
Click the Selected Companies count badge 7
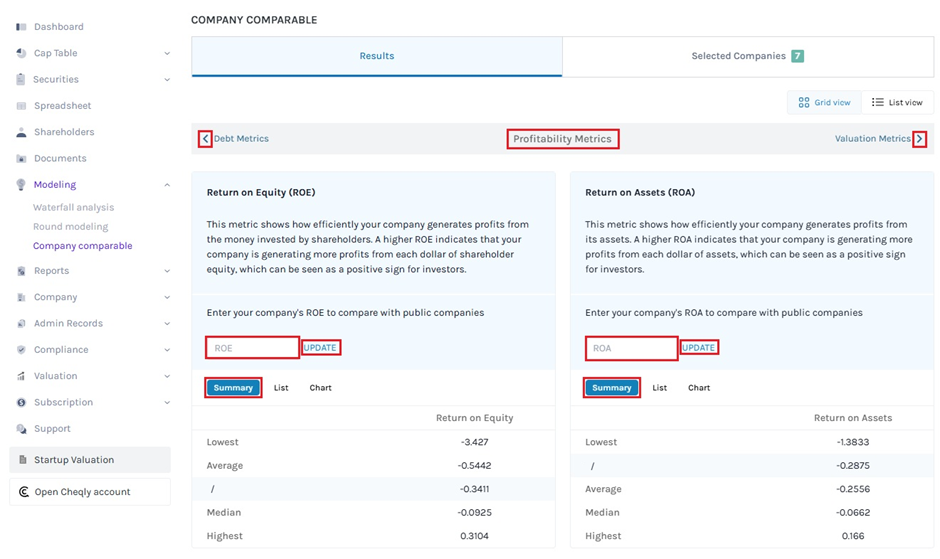coord(797,56)
